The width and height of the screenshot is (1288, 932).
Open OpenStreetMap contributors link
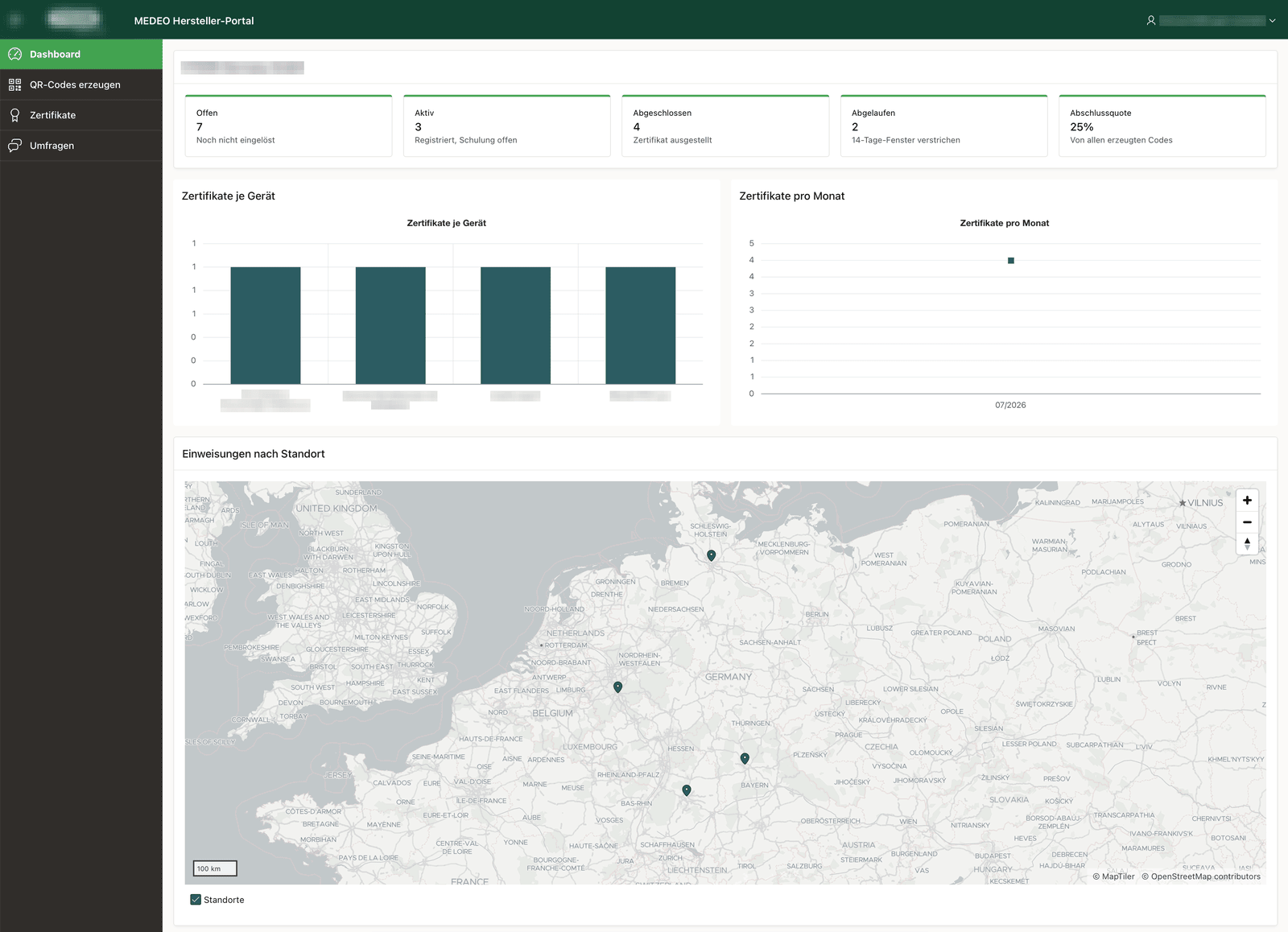pos(1201,876)
